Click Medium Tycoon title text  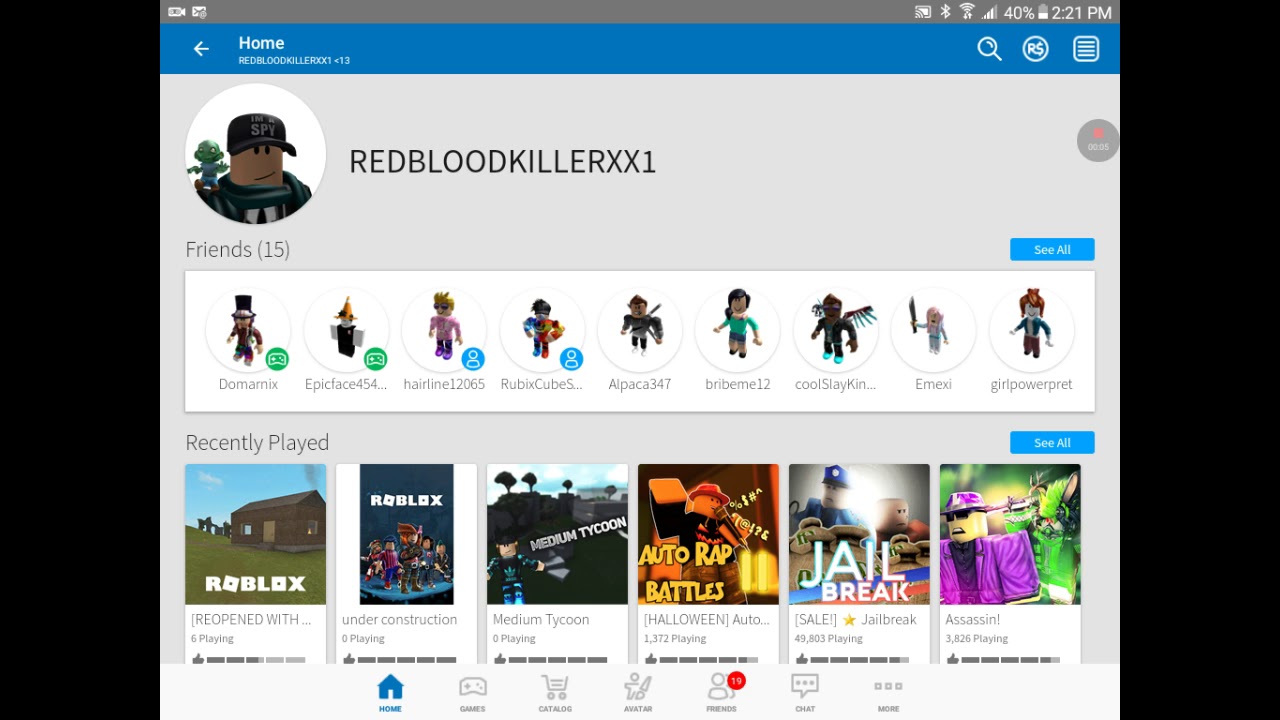[x=541, y=620]
